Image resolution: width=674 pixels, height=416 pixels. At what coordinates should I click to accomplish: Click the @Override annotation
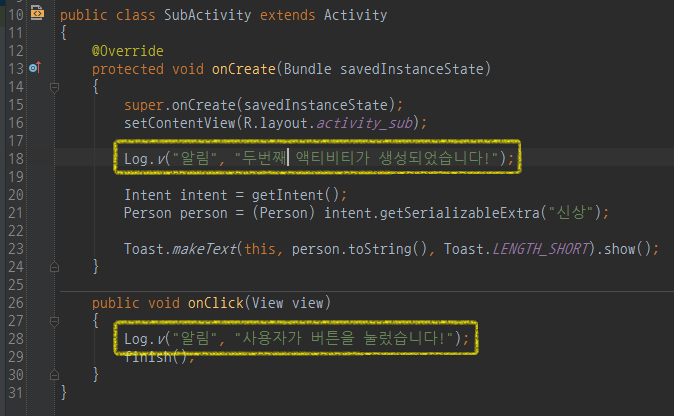128,51
